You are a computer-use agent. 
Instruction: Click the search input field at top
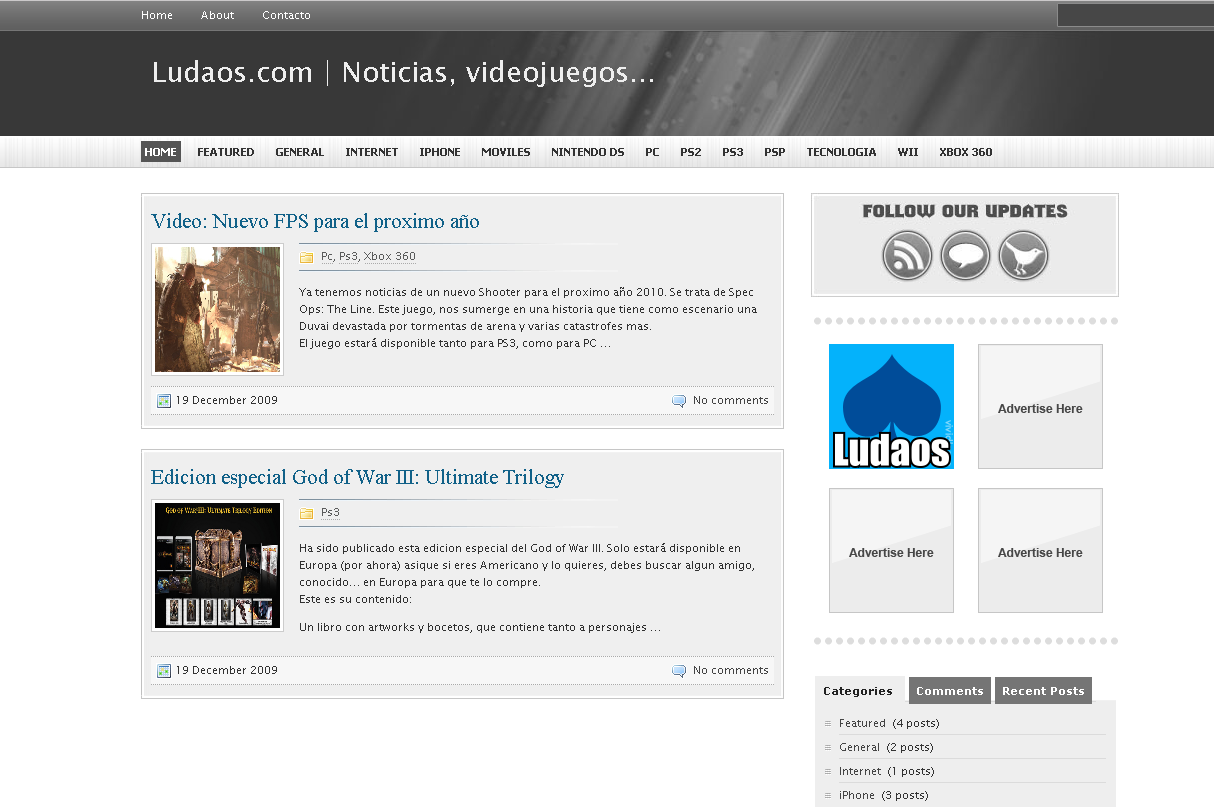pos(1135,15)
